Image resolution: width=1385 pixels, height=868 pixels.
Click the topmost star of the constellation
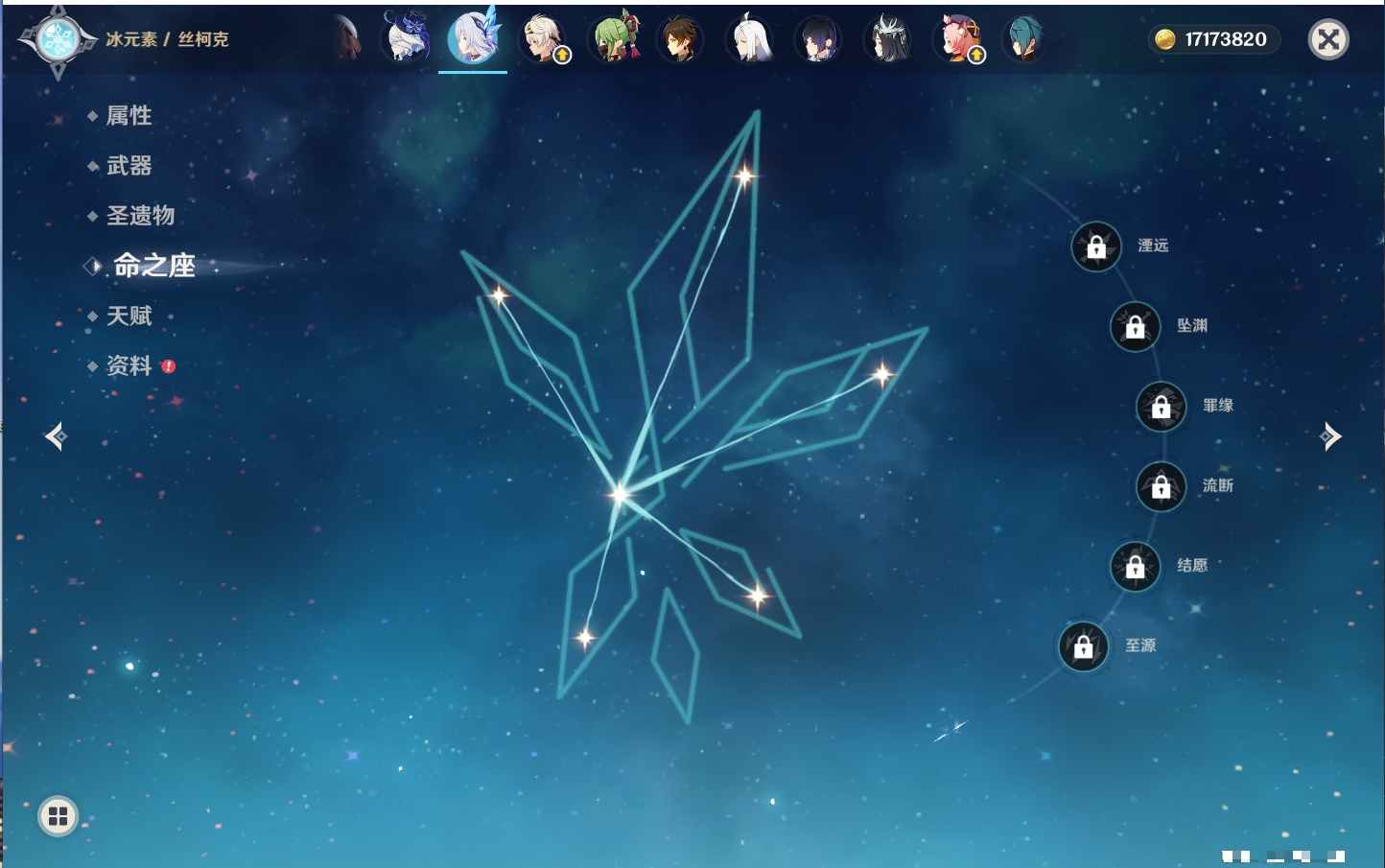tap(744, 176)
